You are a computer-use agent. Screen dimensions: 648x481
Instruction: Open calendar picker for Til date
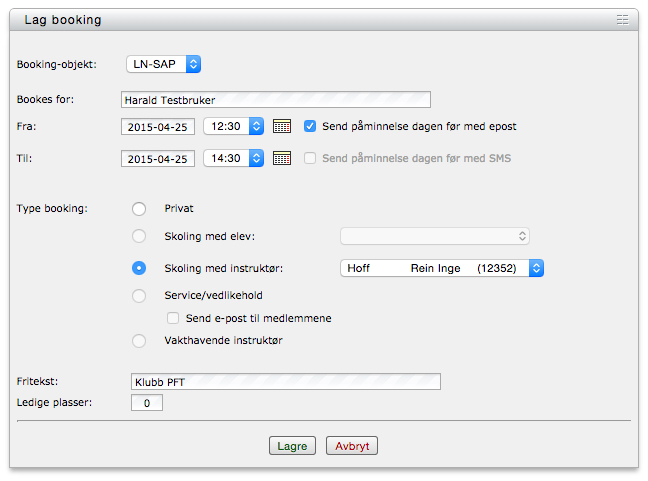(x=282, y=159)
